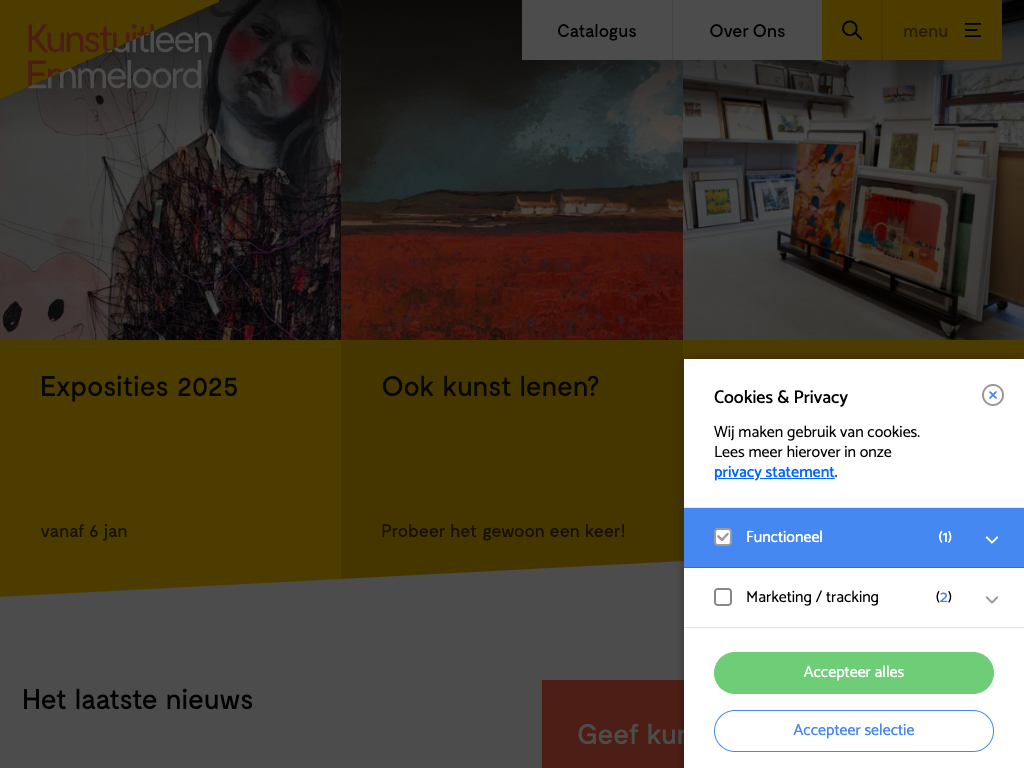Click the girl portrait artwork image
The height and width of the screenshot is (768, 1024).
pyautogui.click(x=170, y=170)
